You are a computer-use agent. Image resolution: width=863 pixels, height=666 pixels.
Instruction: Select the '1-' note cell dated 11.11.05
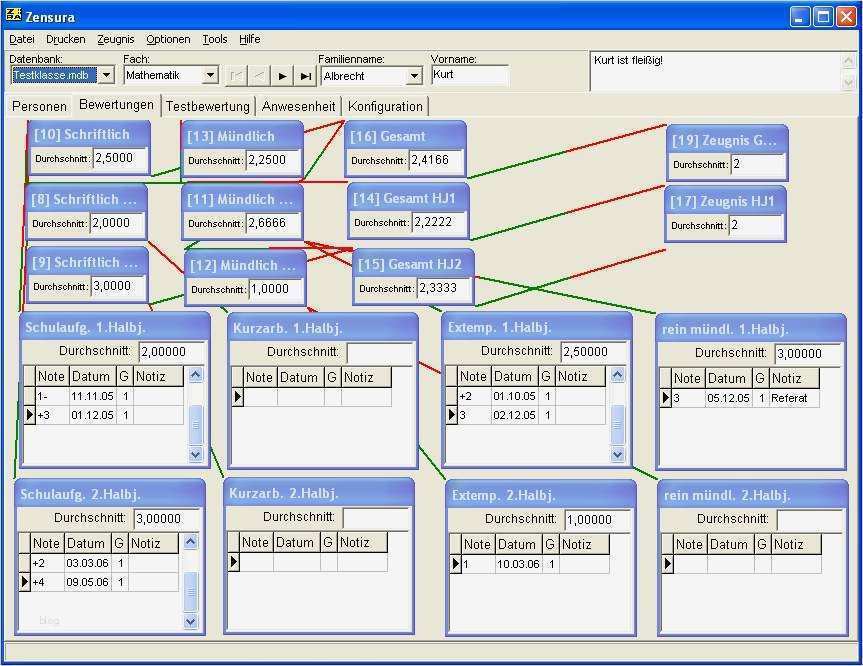52,396
